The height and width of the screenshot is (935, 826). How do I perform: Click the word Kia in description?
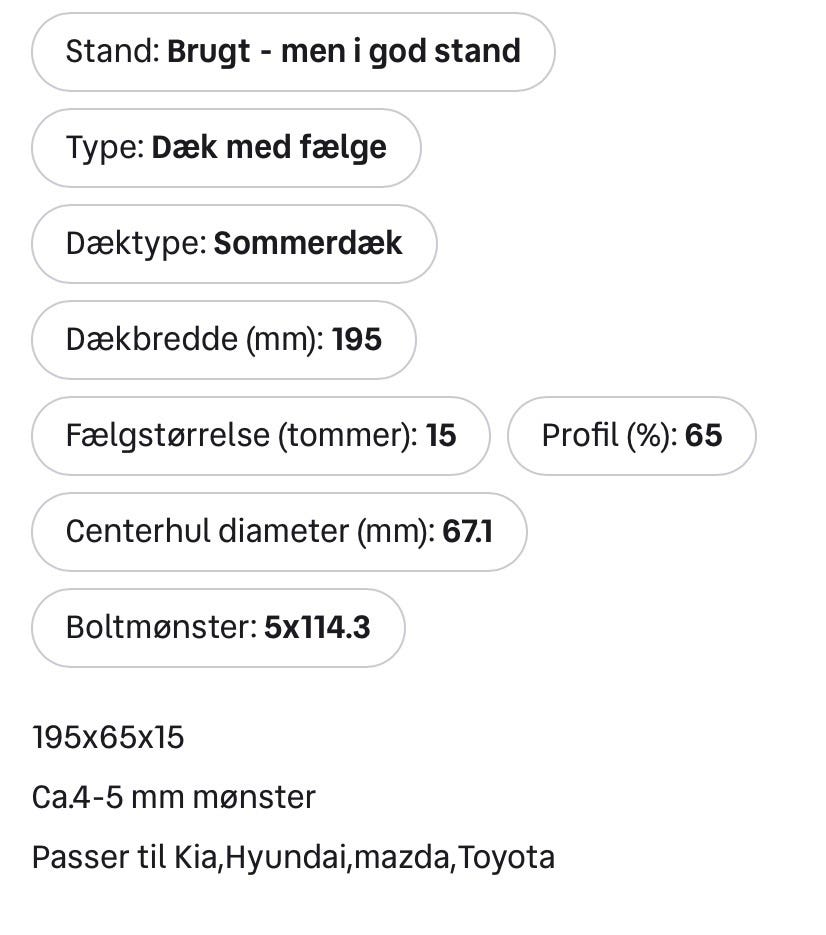pyautogui.click(x=196, y=858)
